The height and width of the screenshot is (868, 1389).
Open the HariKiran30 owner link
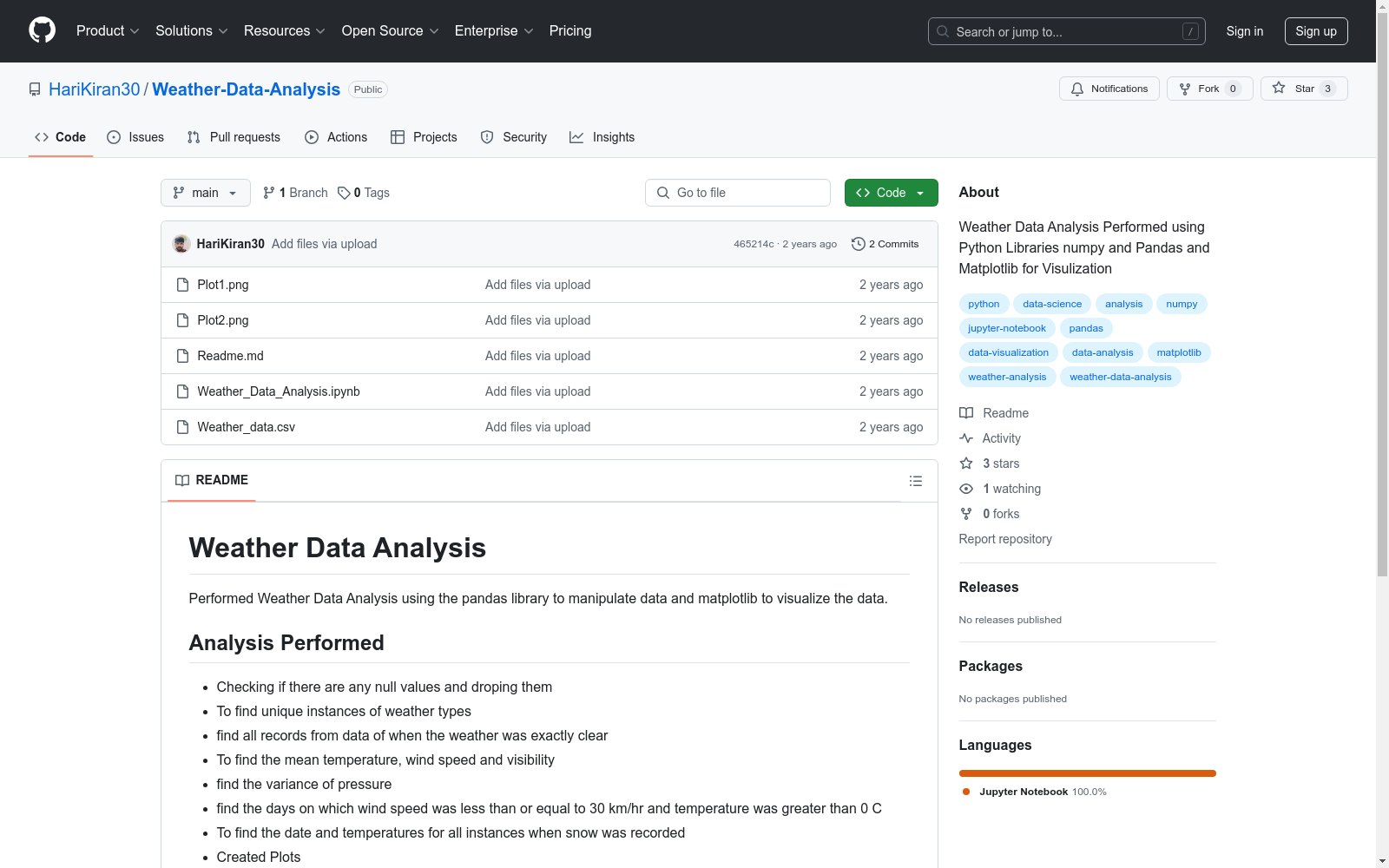pyautogui.click(x=95, y=89)
